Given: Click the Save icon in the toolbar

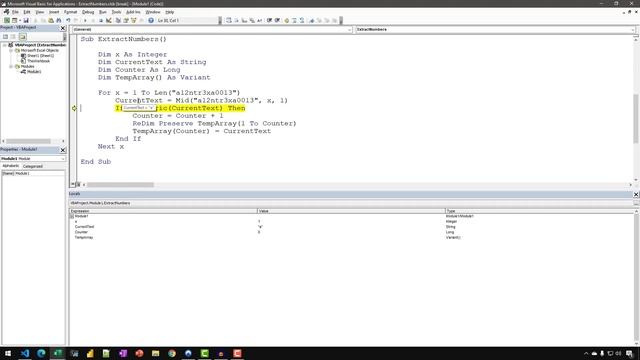Looking at the screenshot, I should click(26, 20).
